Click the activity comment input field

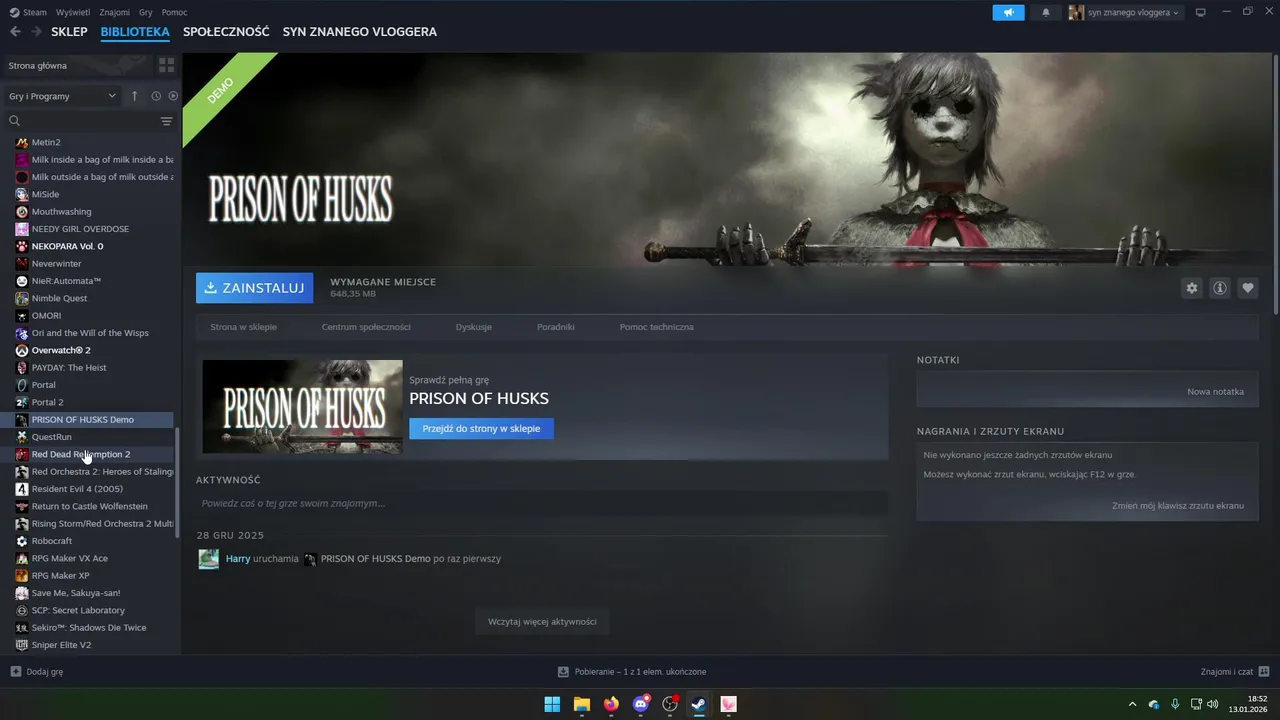541,503
